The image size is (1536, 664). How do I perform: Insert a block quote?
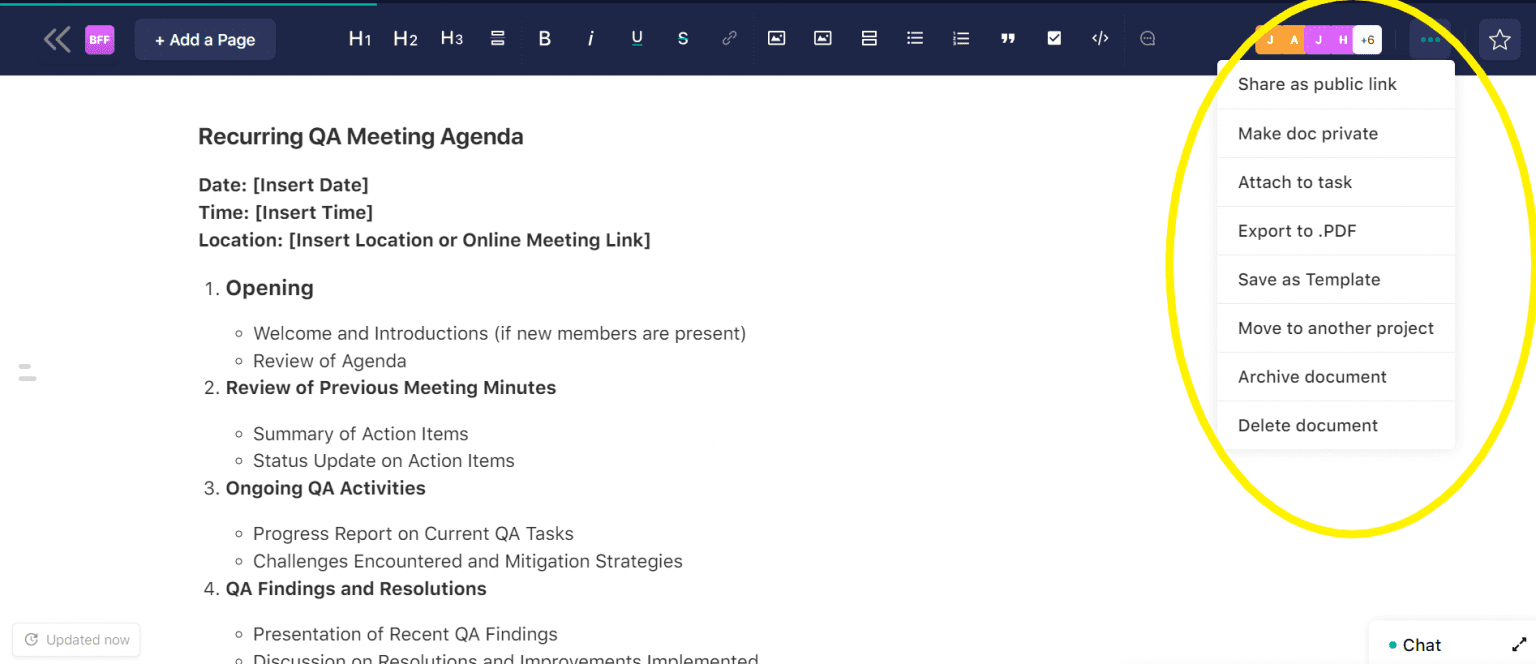[1007, 38]
